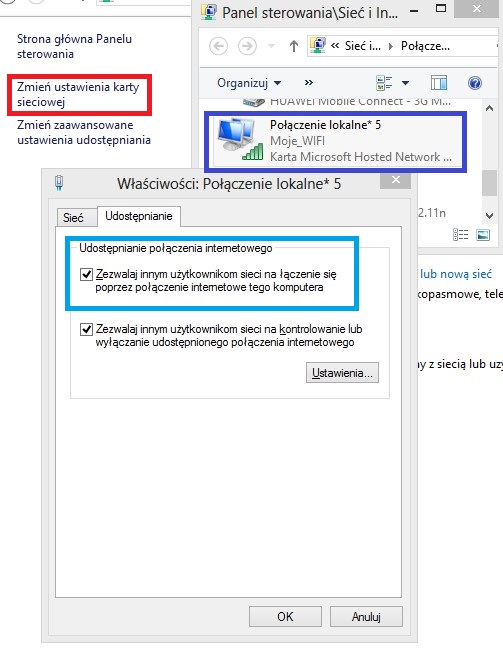503x648 pixels.
Task: Click the Back navigation arrow
Action: click(218, 46)
